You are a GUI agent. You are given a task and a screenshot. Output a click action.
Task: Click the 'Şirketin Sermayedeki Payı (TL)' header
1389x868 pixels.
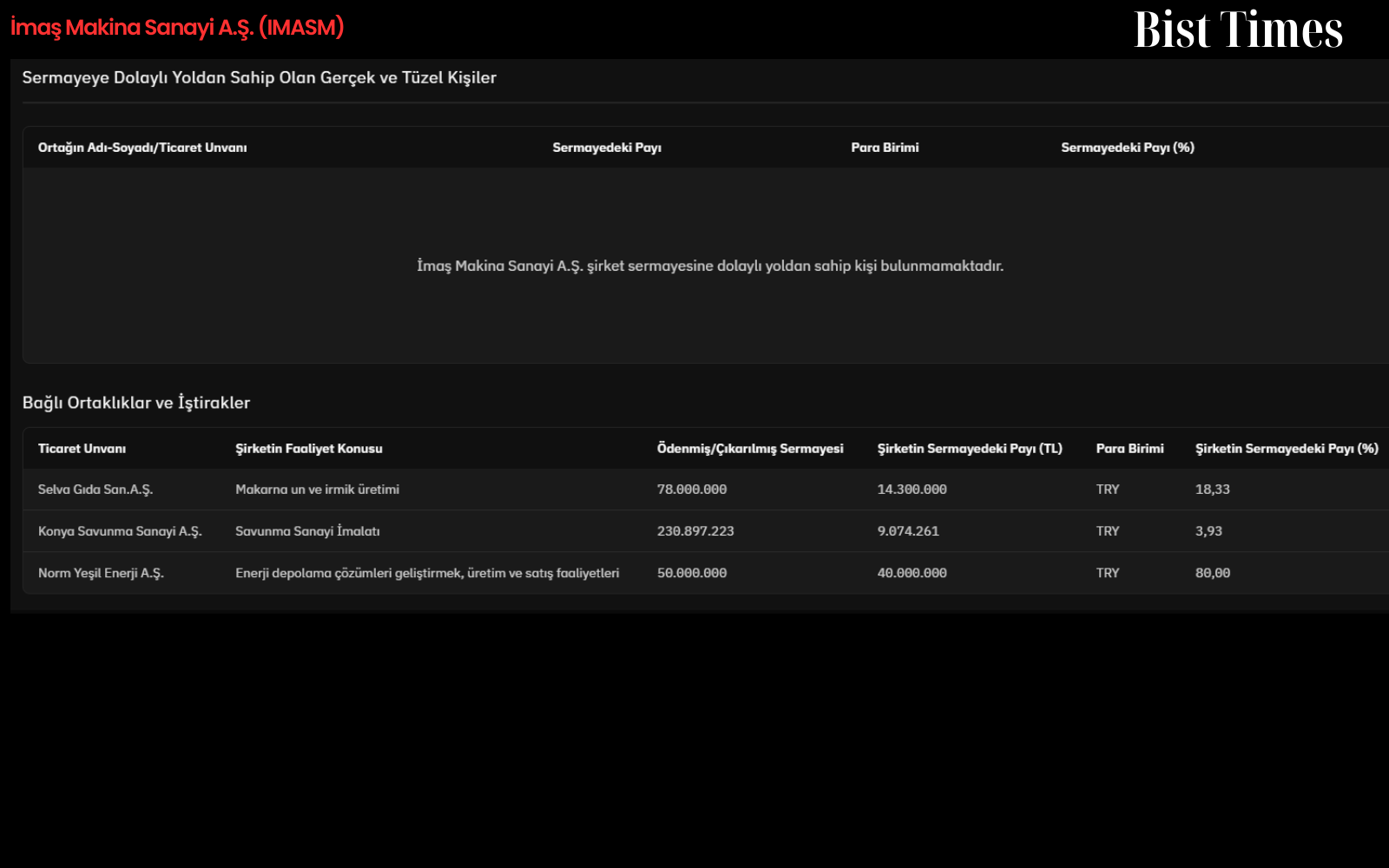[x=970, y=449]
